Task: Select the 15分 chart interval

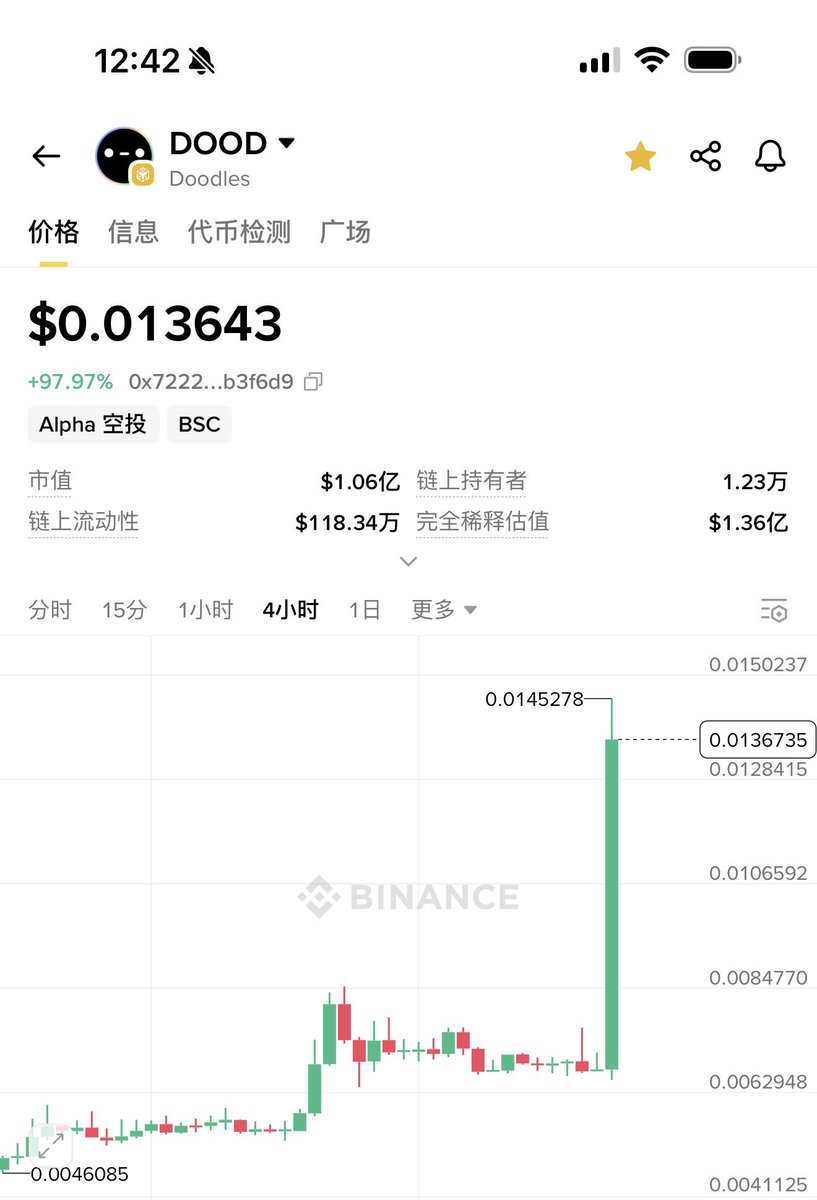Action: point(124,610)
